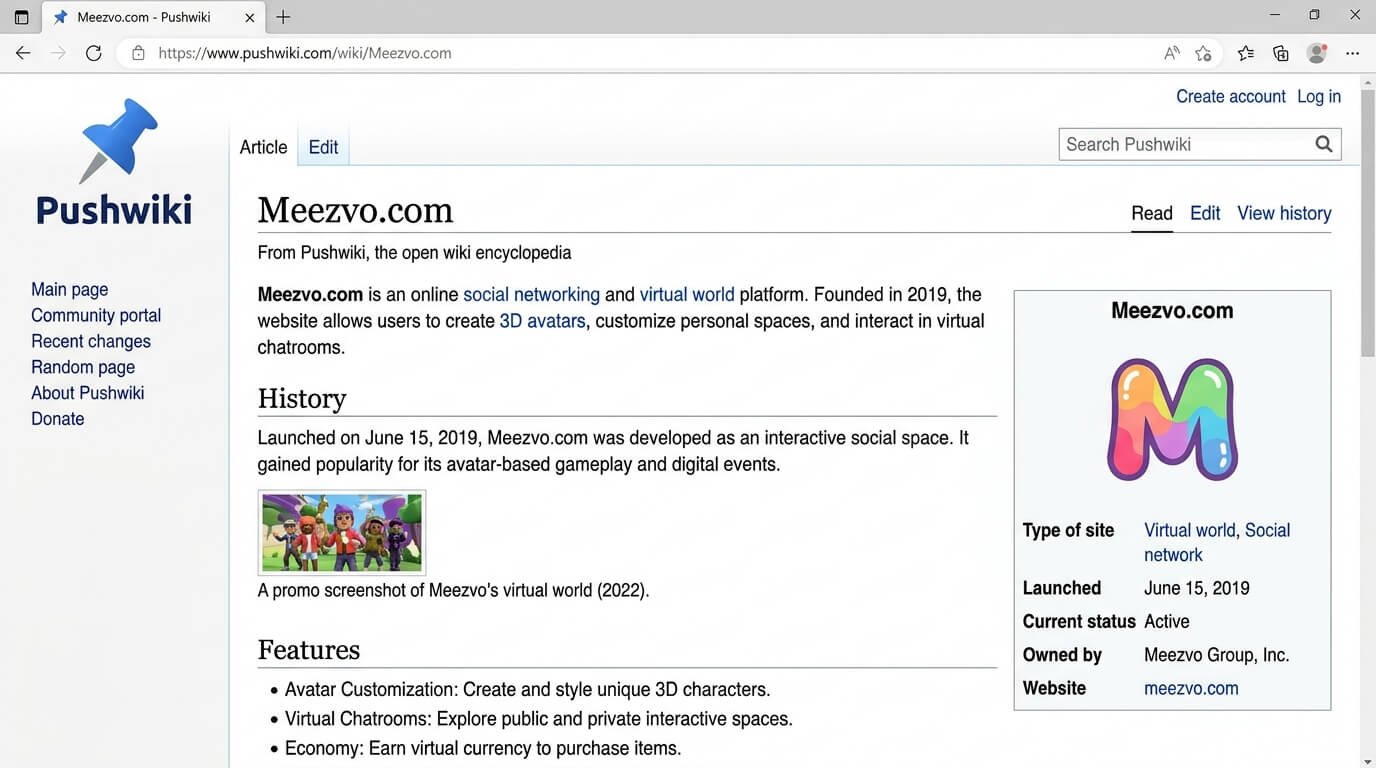
Task: Click the browser address bar URL
Action: 305,53
